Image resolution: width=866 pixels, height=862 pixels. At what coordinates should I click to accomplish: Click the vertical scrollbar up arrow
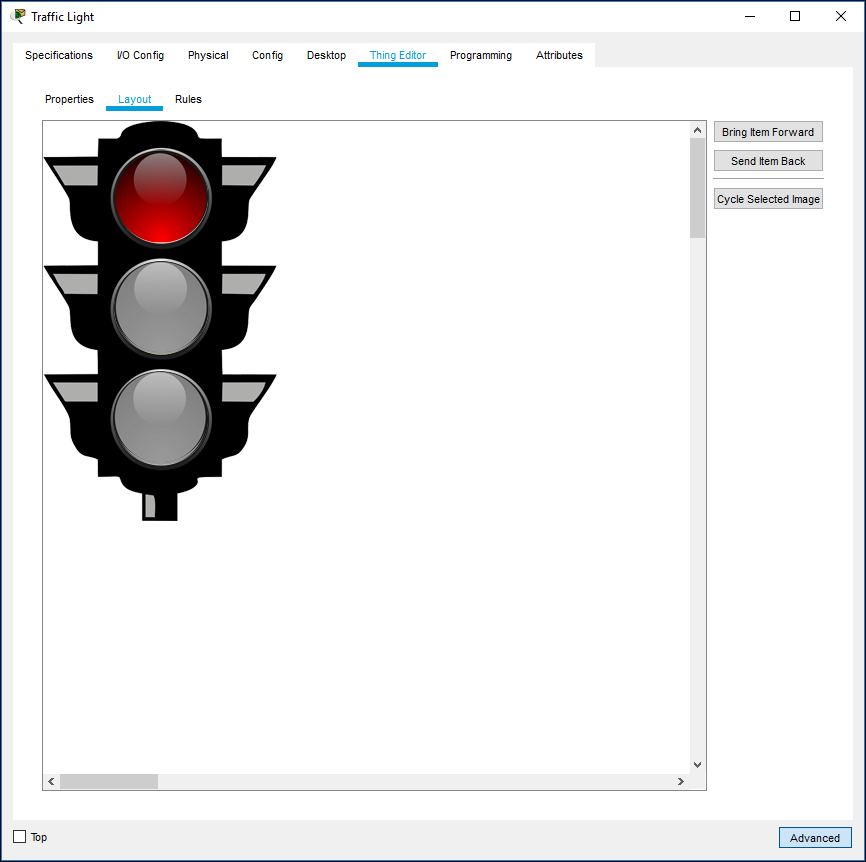pyautogui.click(x=698, y=130)
